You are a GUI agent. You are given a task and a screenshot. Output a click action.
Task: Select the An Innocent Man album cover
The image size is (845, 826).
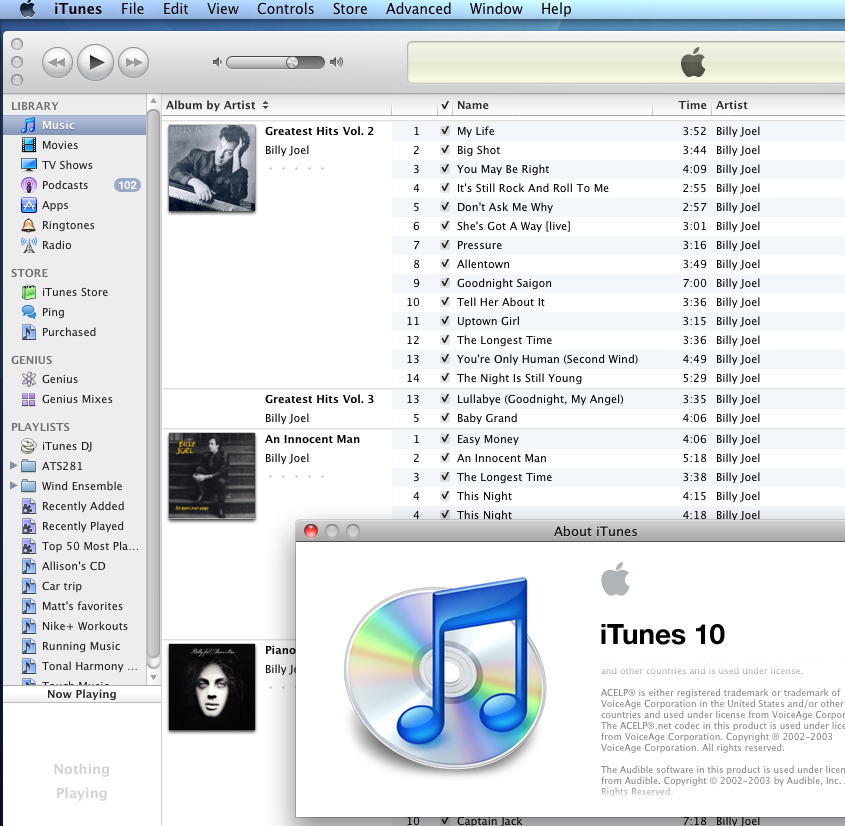coord(212,476)
